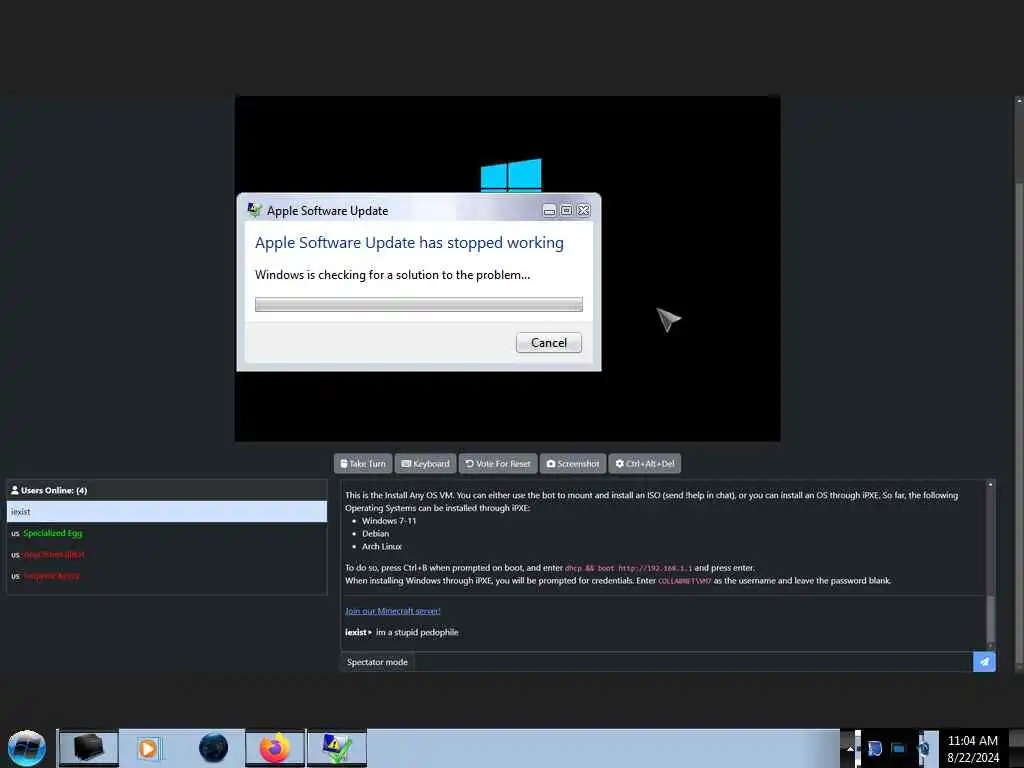Click the chat panel scrollbar
This screenshot has width=1024, height=768.
pyautogui.click(x=990, y=565)
